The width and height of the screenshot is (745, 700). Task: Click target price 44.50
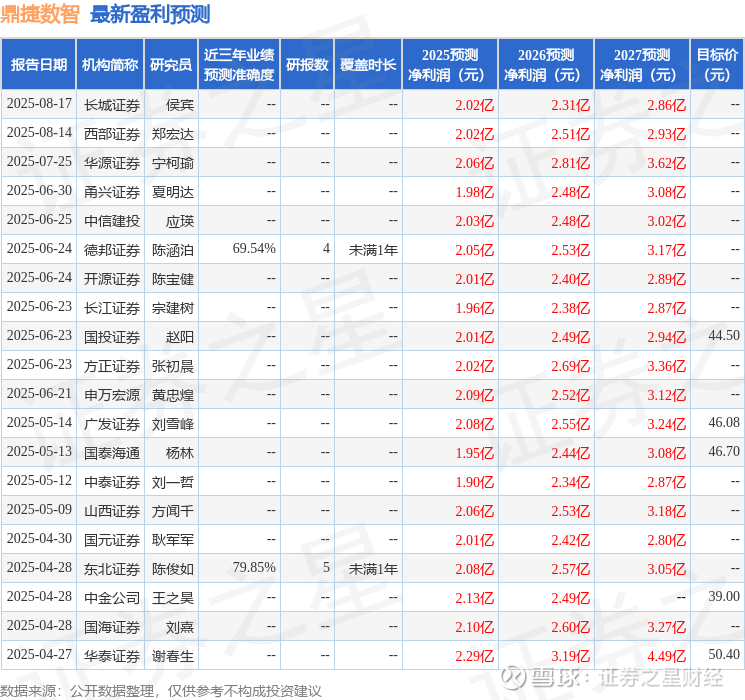point(724,336)
